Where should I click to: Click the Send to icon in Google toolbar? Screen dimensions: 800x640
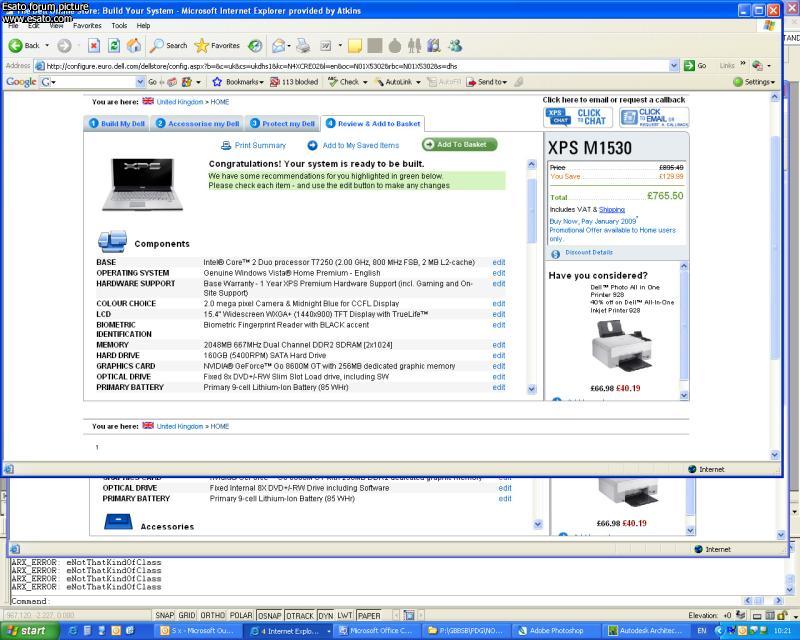pos(471,82)
